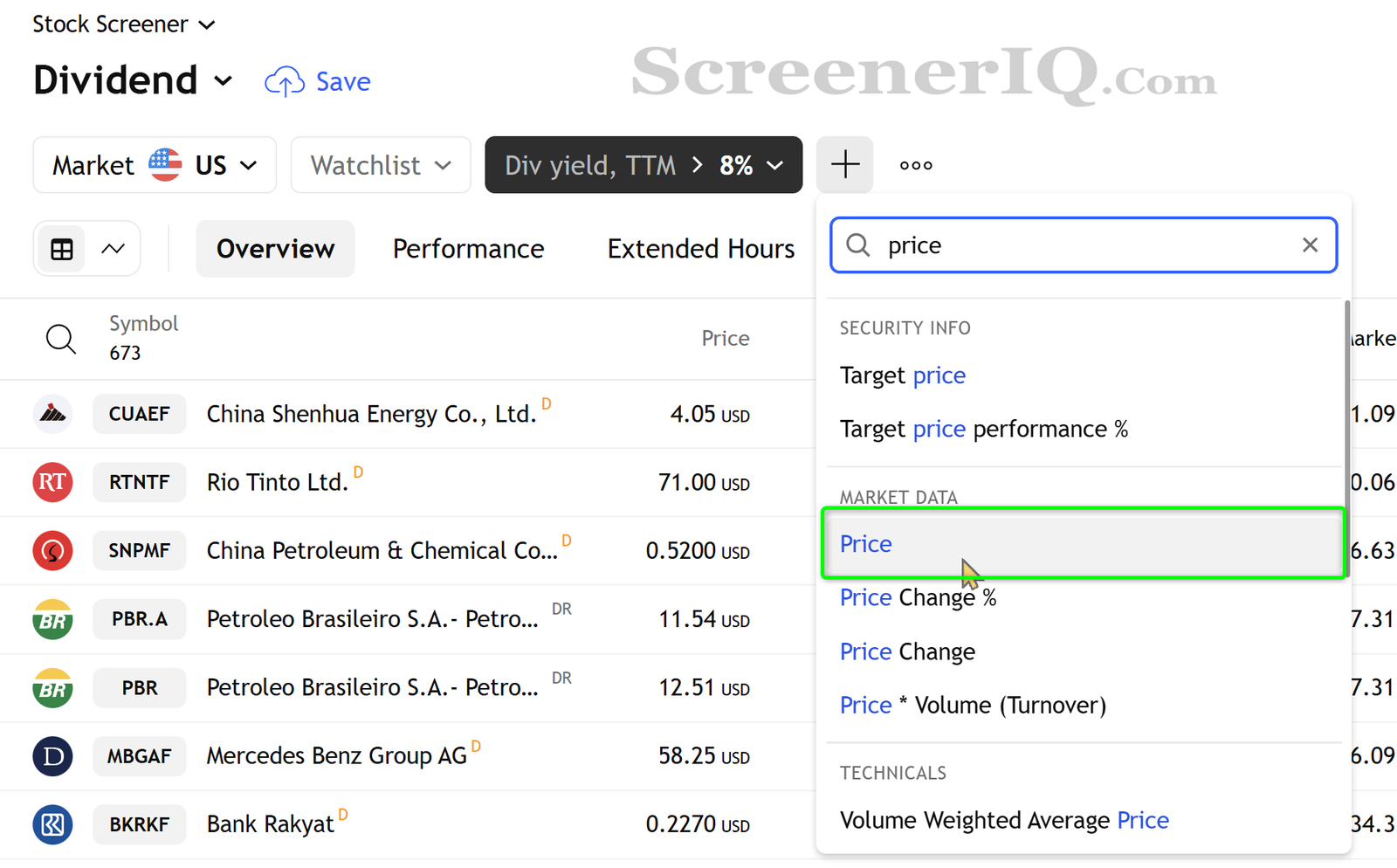Click the cloud upload Save icon
The height and width of the screenshot is (868, 1397).
284,81
